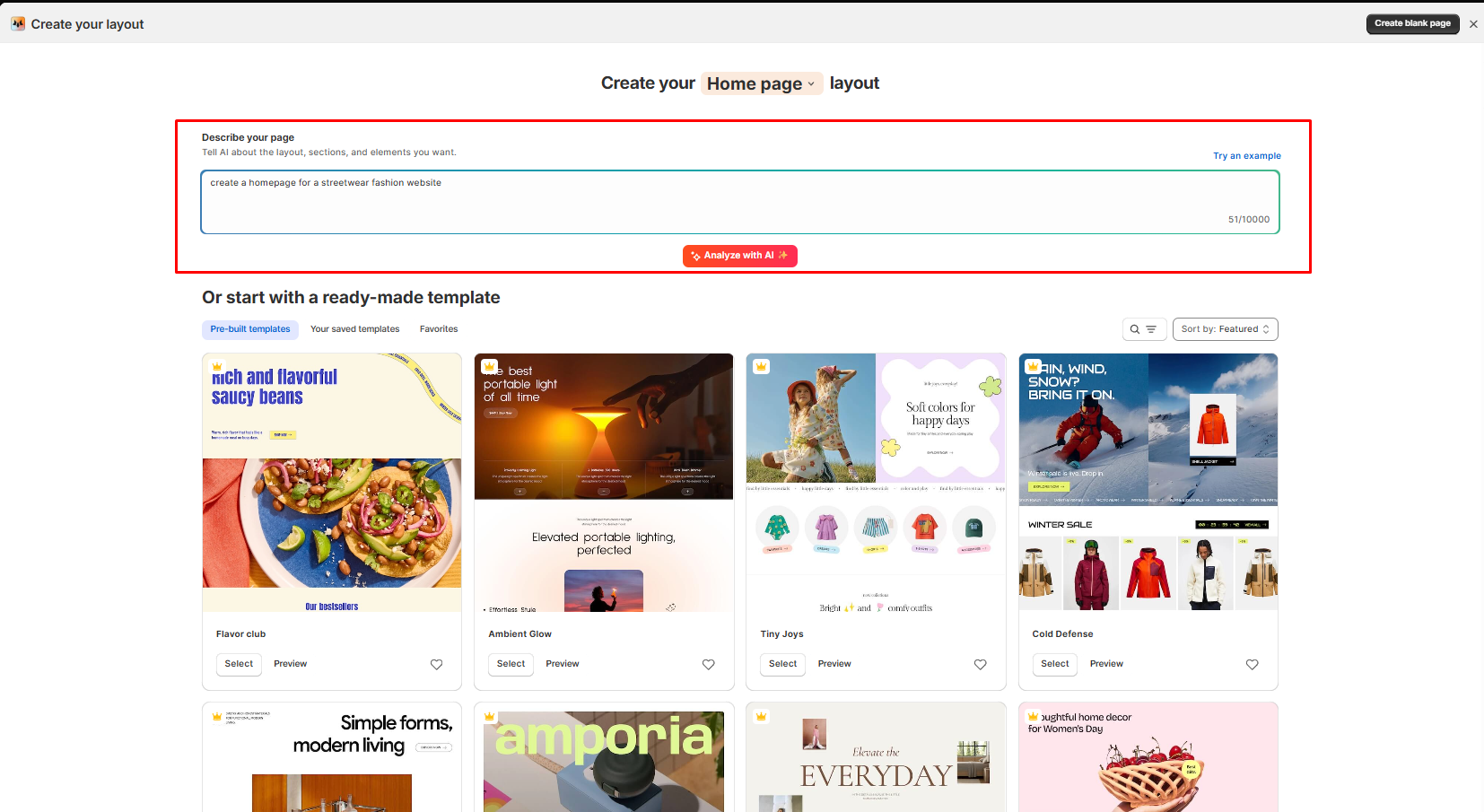1484x812 pixels.
Task: Click the app logo beside Create your layout
Action: (x=18, y=24)
